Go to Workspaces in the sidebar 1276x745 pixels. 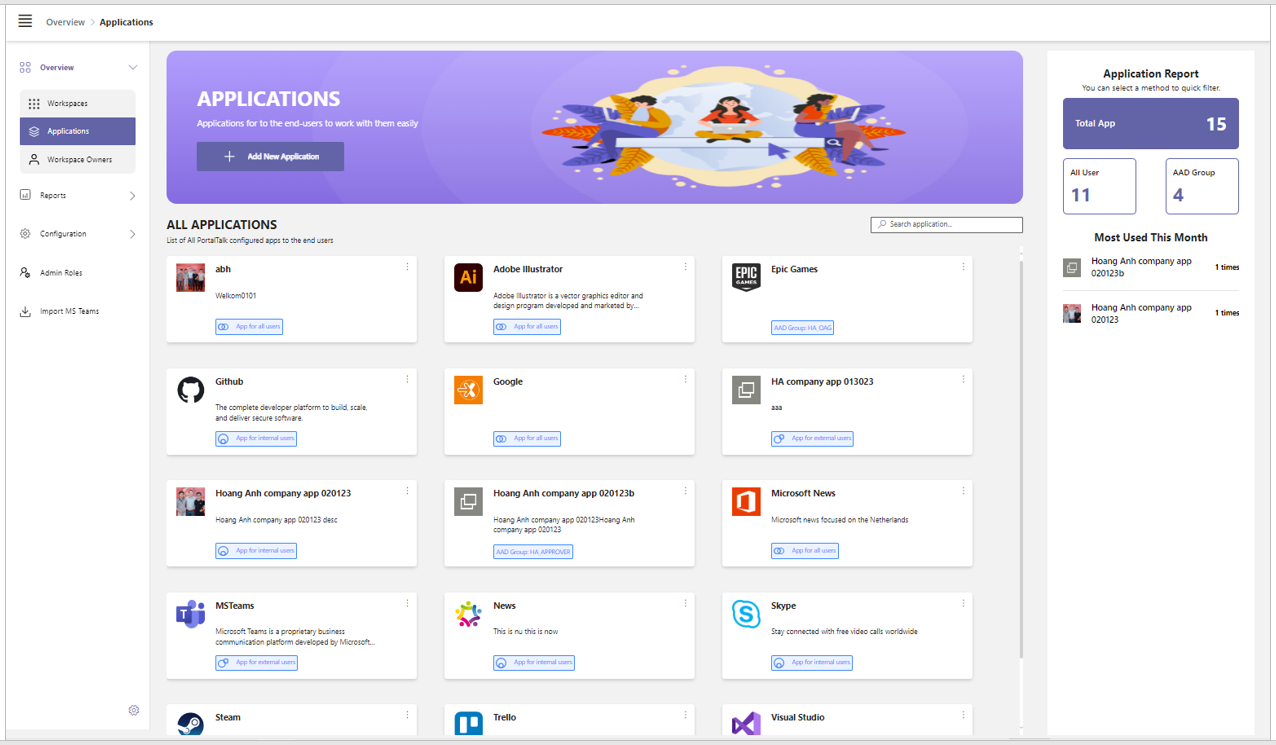(x=77, y=103)
